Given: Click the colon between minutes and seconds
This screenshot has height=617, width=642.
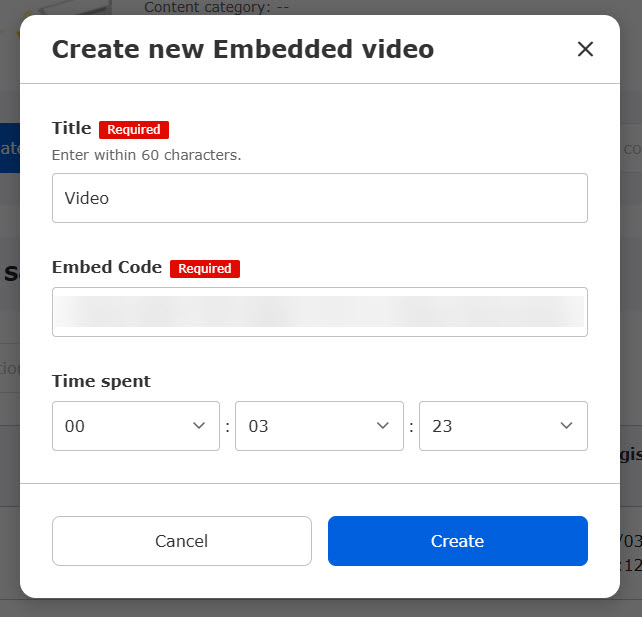Looking at the screenshot, I should (411, 427).
